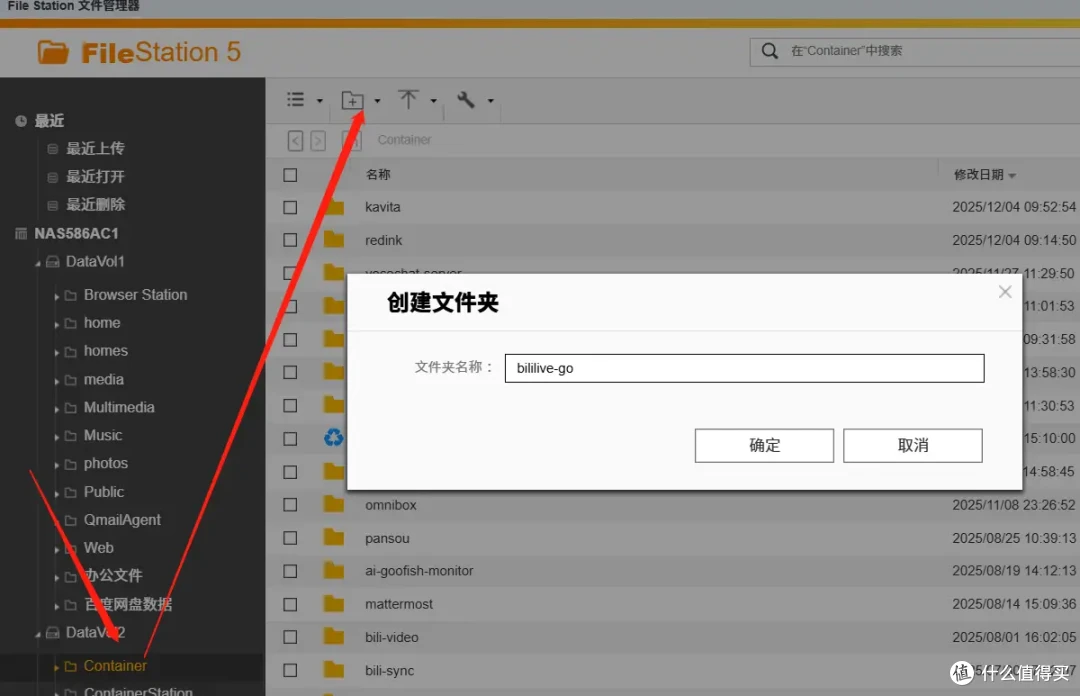
Task: Open the create folder dropdown arrow
Action: tap(377, 101)
